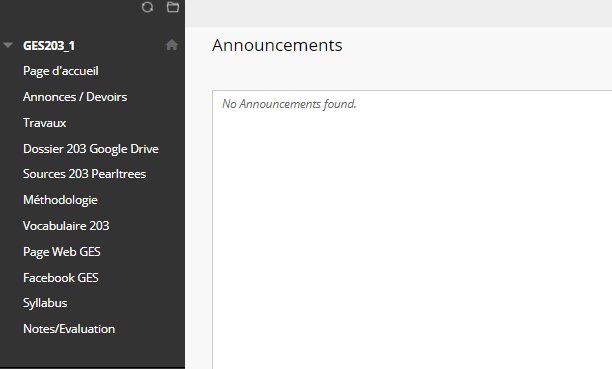Open Dossier 203 Google Drive link
Image resolution: width=612 pixels, height=369 pixels.
click(91, 149)
